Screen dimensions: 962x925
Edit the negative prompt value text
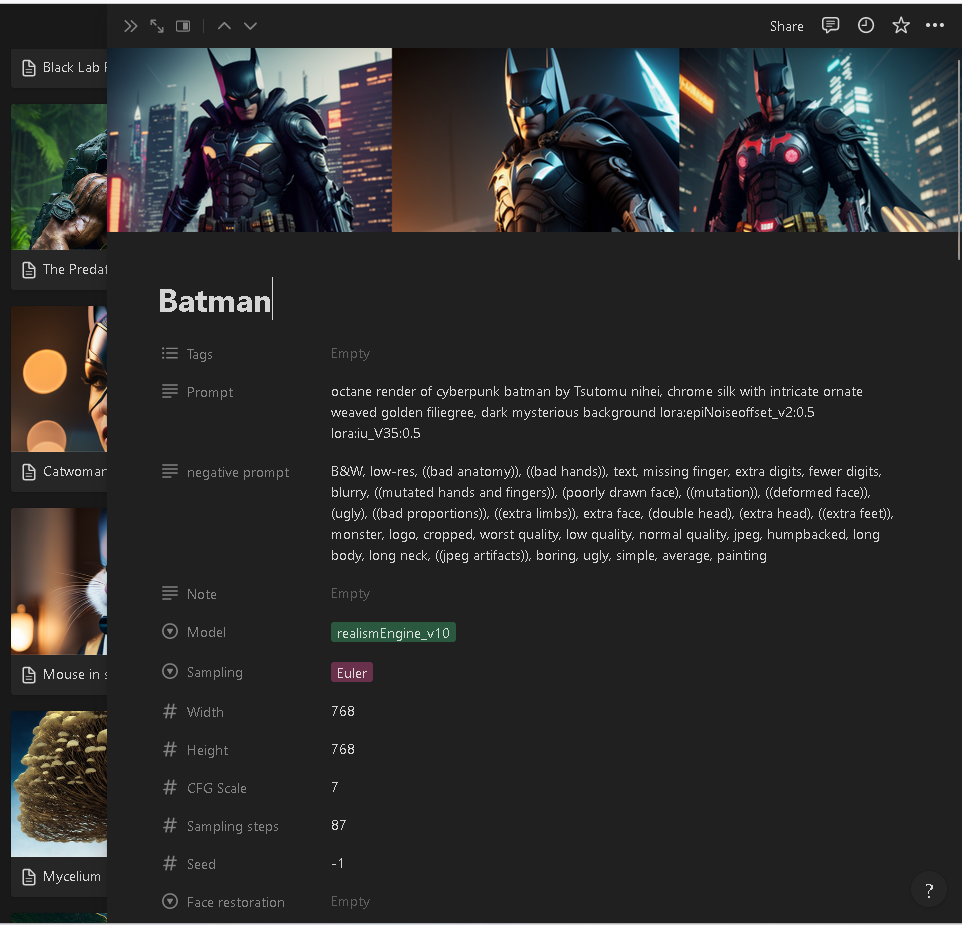(x=612, y=513)
